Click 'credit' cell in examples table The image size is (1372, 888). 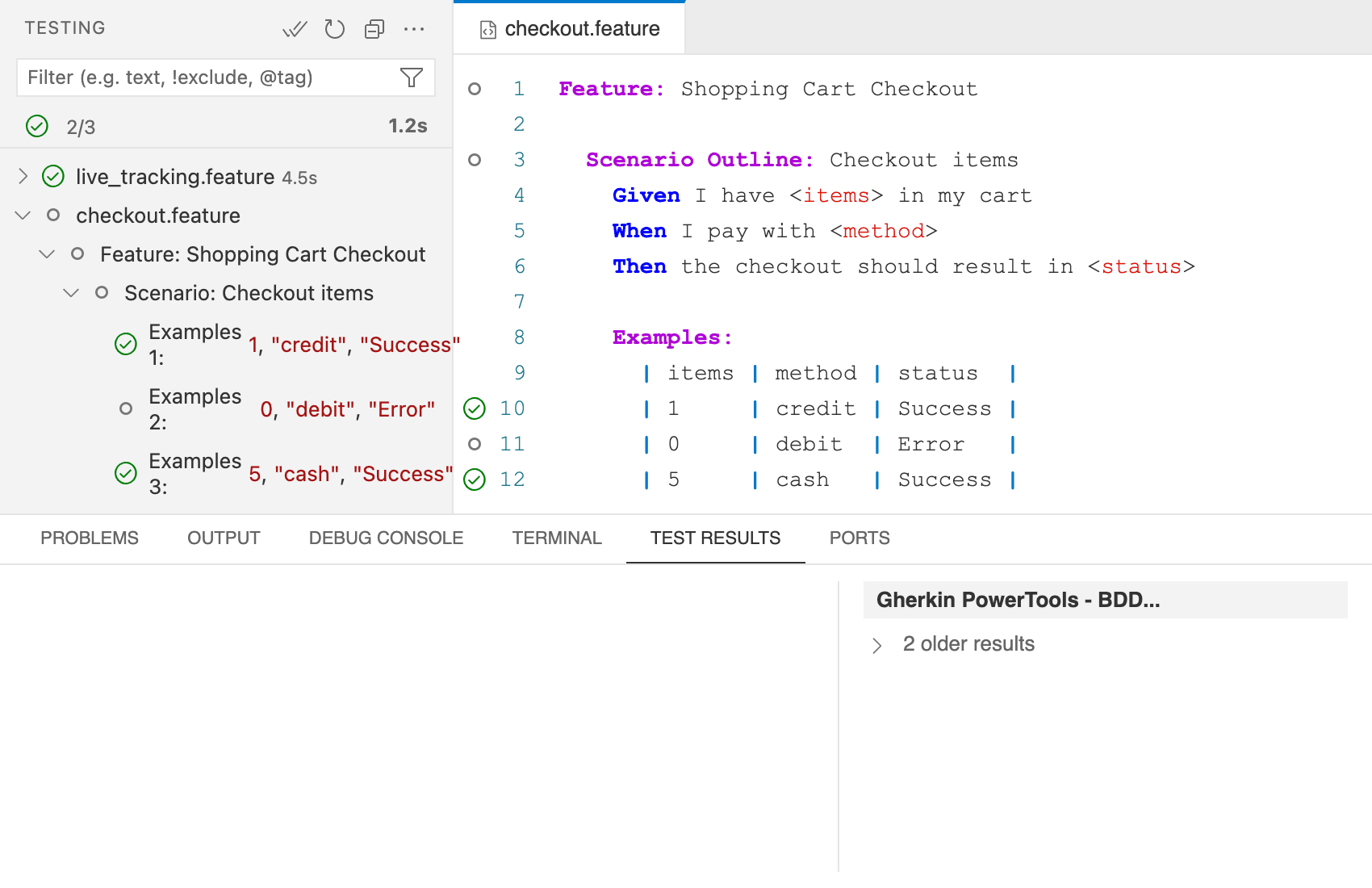[x=816, y=408]
